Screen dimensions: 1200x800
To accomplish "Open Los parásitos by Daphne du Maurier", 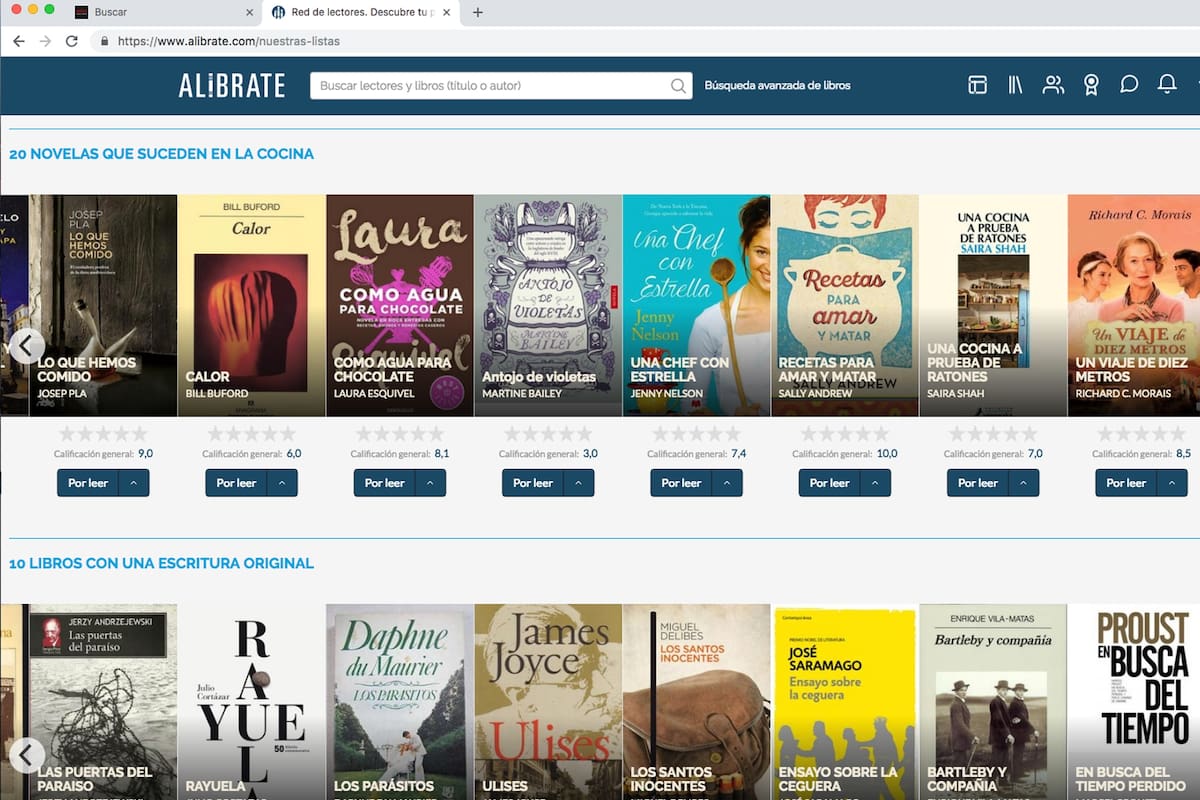I will 399,702.
